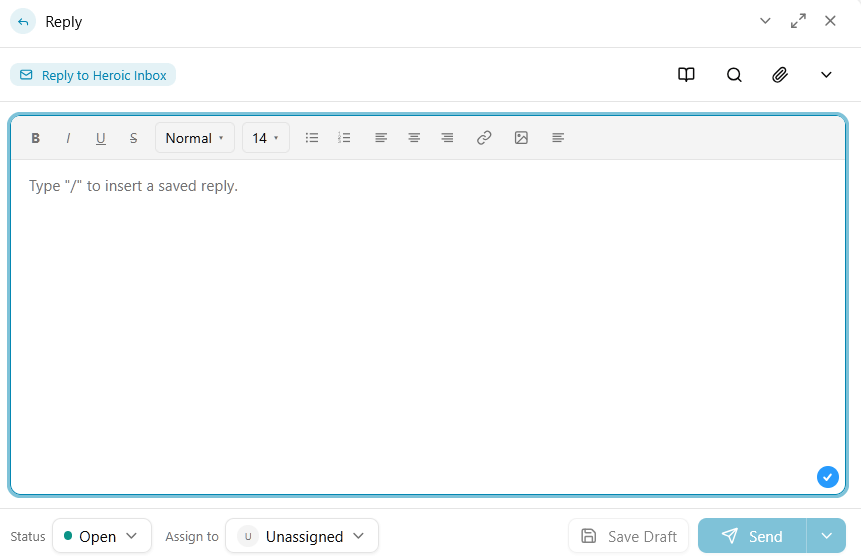Open the Send options dropdown arrow
Screen dimensions: 861x560
[826, 536]
